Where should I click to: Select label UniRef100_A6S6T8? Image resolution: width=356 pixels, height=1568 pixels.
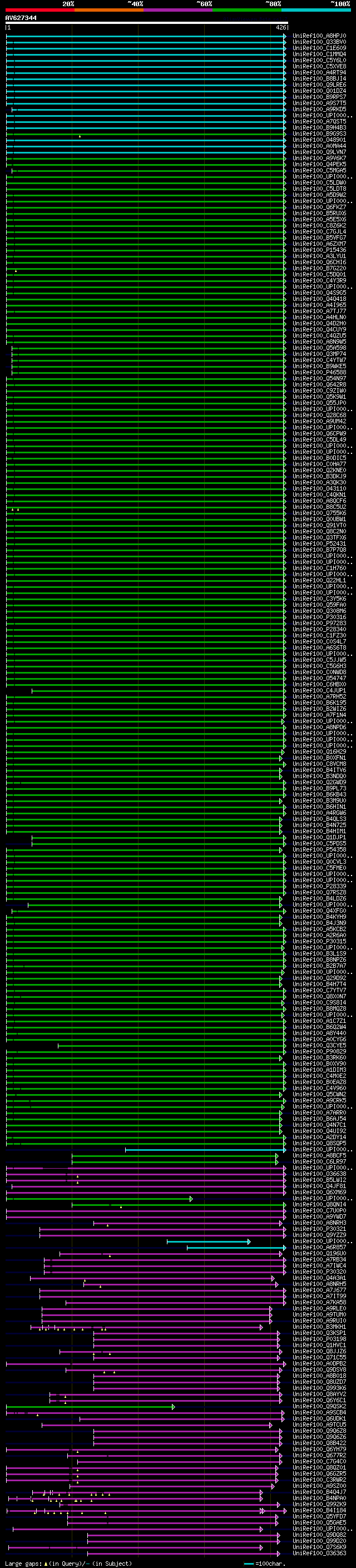[x=319, y=647]
